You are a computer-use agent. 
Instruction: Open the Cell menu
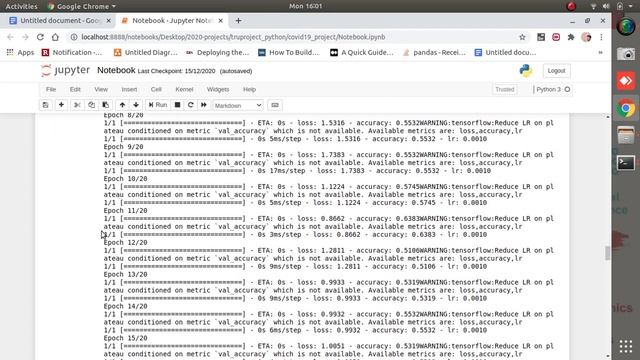[156, 89]
